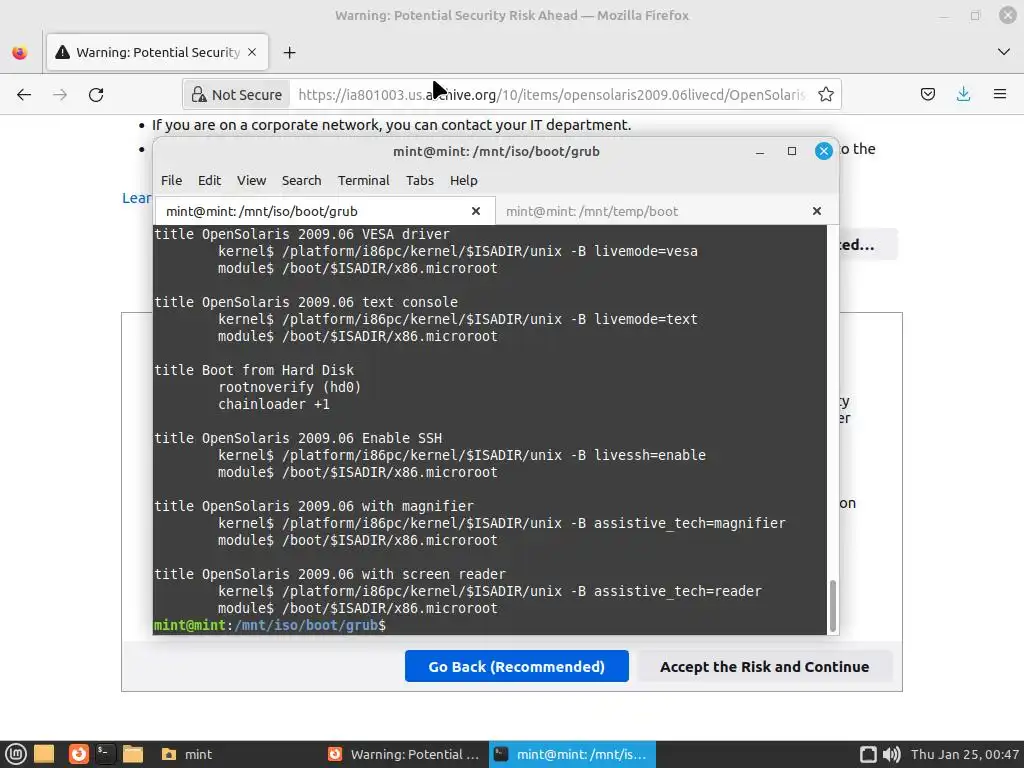The height and width of the screenshot is (768, 1024).
Task: Close the /mnt/temp/boot terminal tab
Action: [x=816, y=211]
